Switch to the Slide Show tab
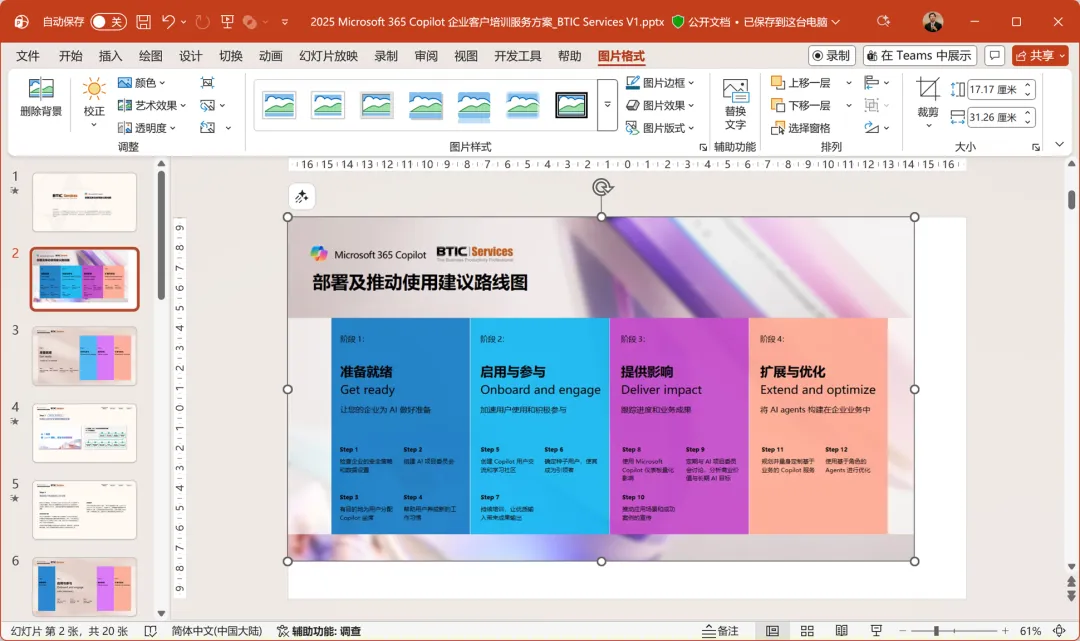Screen dimensions: 1080x641 tap(329, 56)
